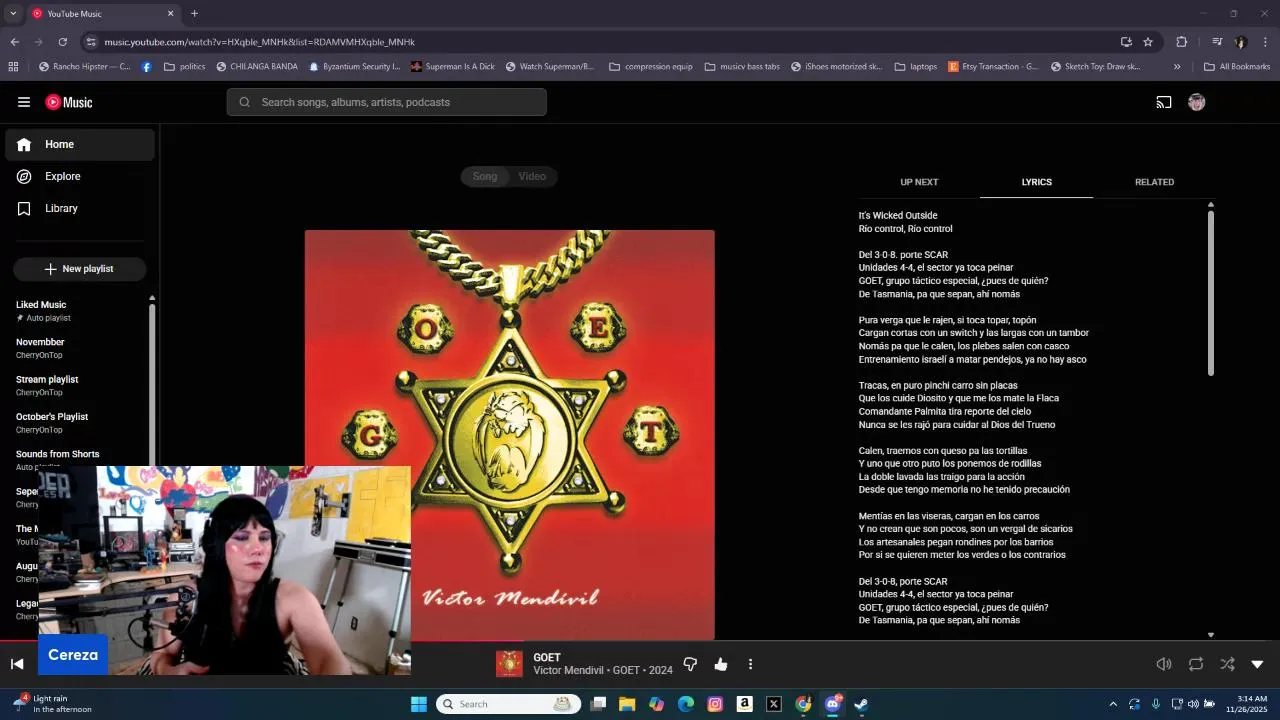Open the Novembber playlist
Viewport: 1280px width, 720px height.
point(78,348)
